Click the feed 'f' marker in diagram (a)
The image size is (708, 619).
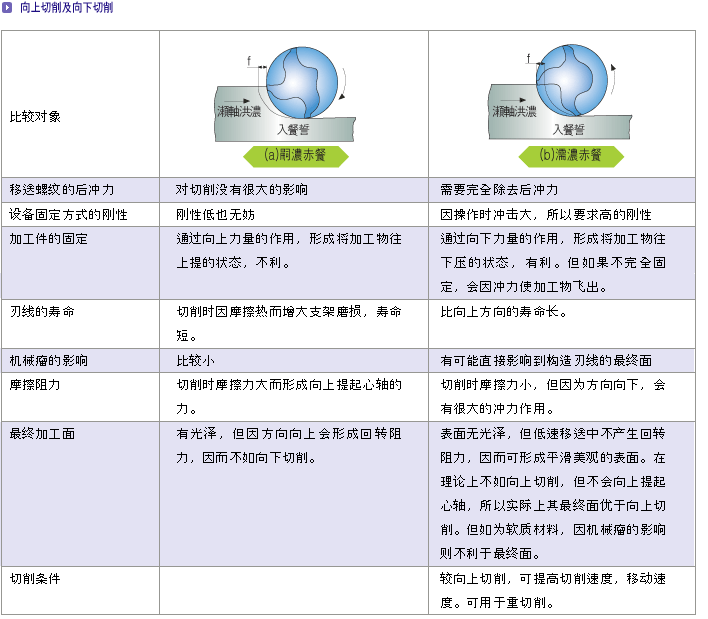tap(248, 62)
